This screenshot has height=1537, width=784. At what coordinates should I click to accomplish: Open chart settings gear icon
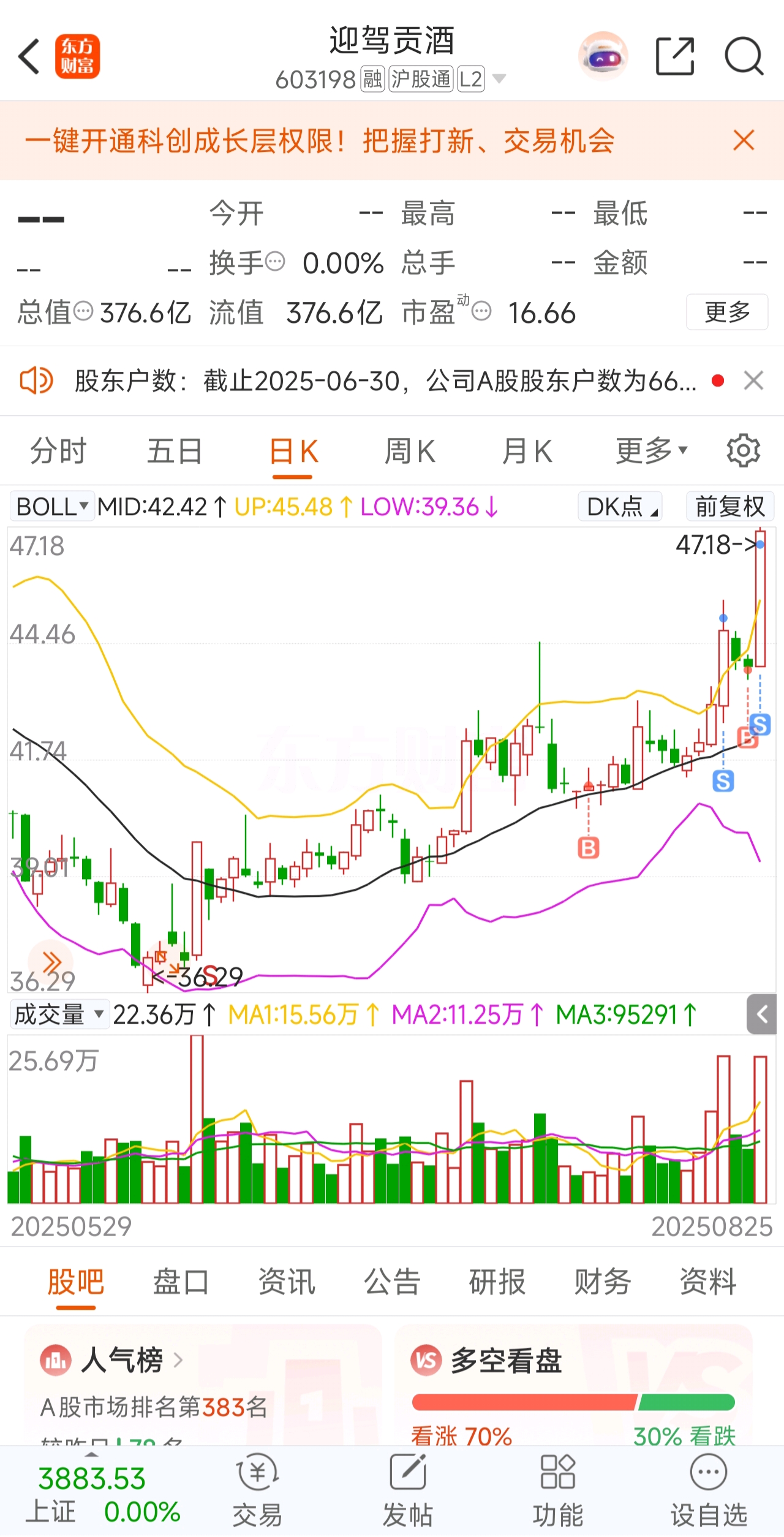(x=744, y=451)
